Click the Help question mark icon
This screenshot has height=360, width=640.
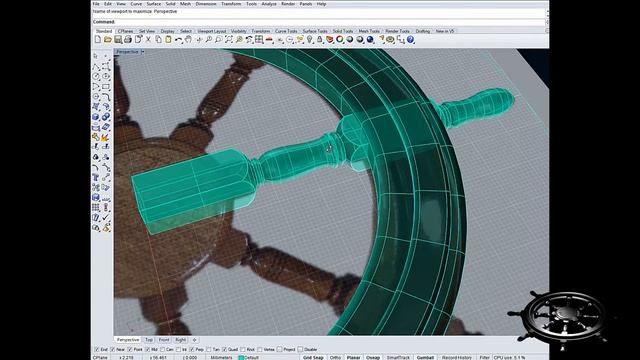[410, 40]
